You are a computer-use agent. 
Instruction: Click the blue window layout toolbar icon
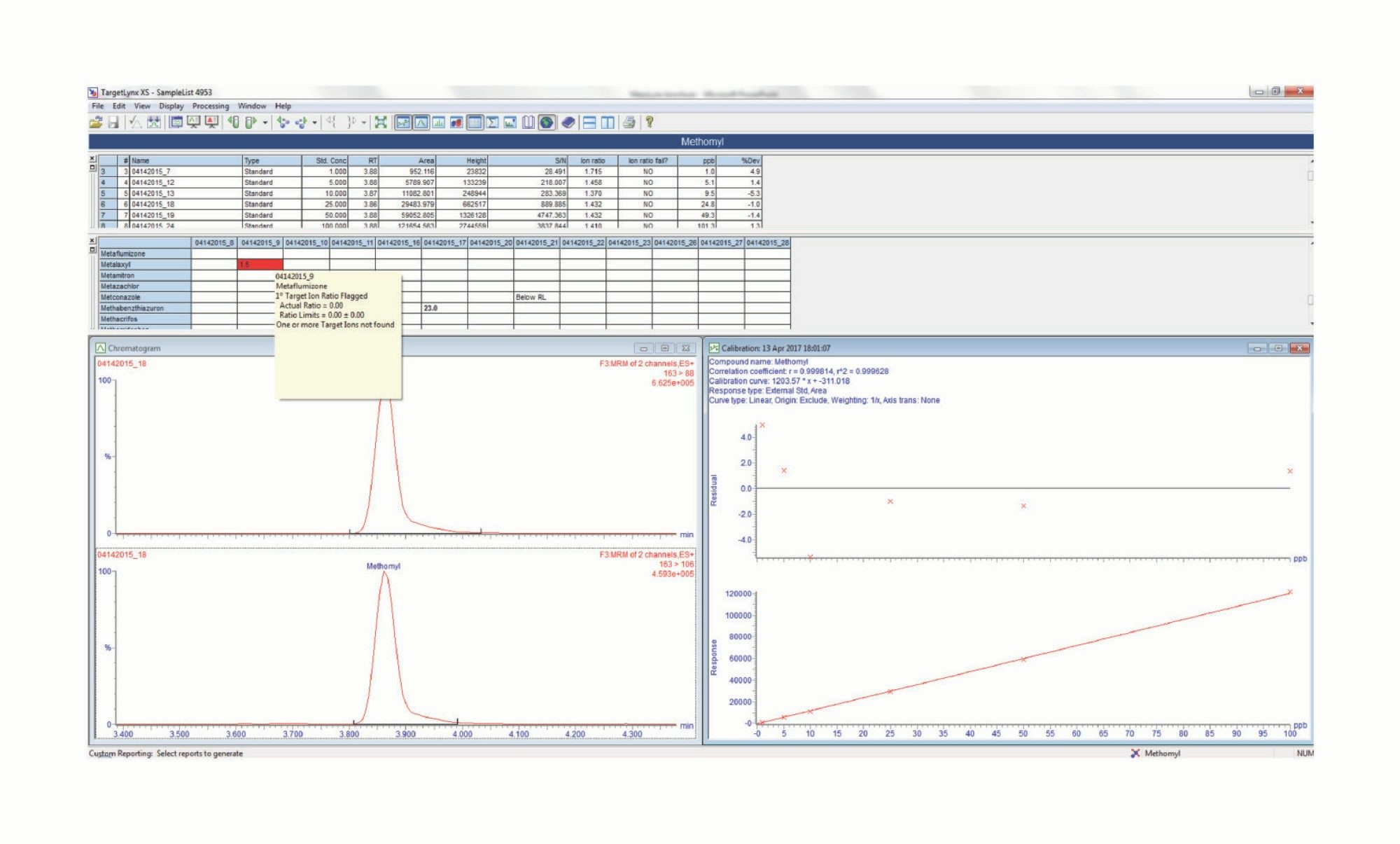(x=176, y=123)
